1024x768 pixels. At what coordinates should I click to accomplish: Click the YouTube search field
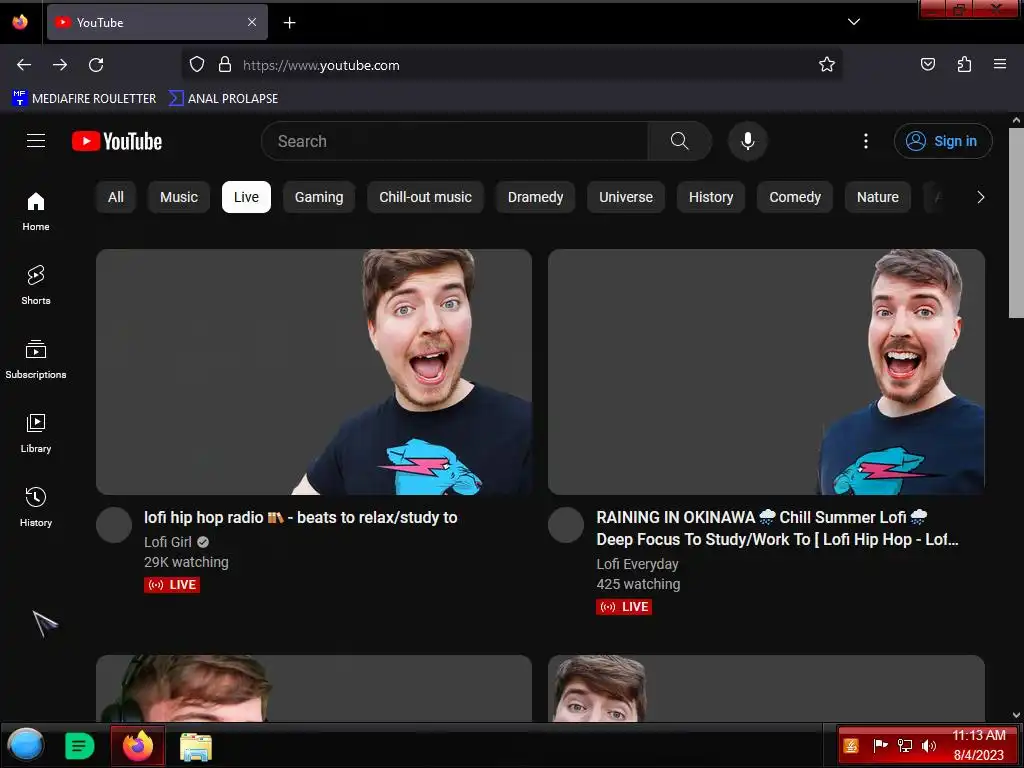point(455,141)
